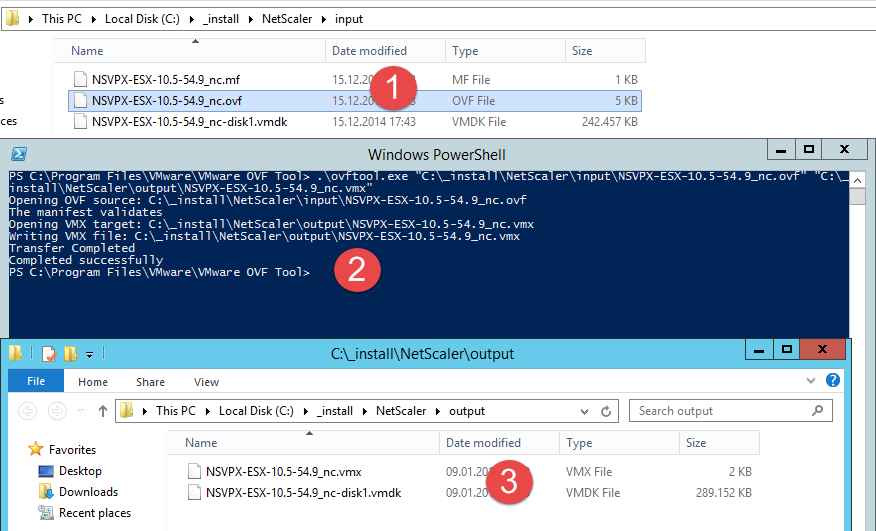The height and width of the screenshot is (531, 876).
Task: Click the Recent places icon
Action: [46, 513]
